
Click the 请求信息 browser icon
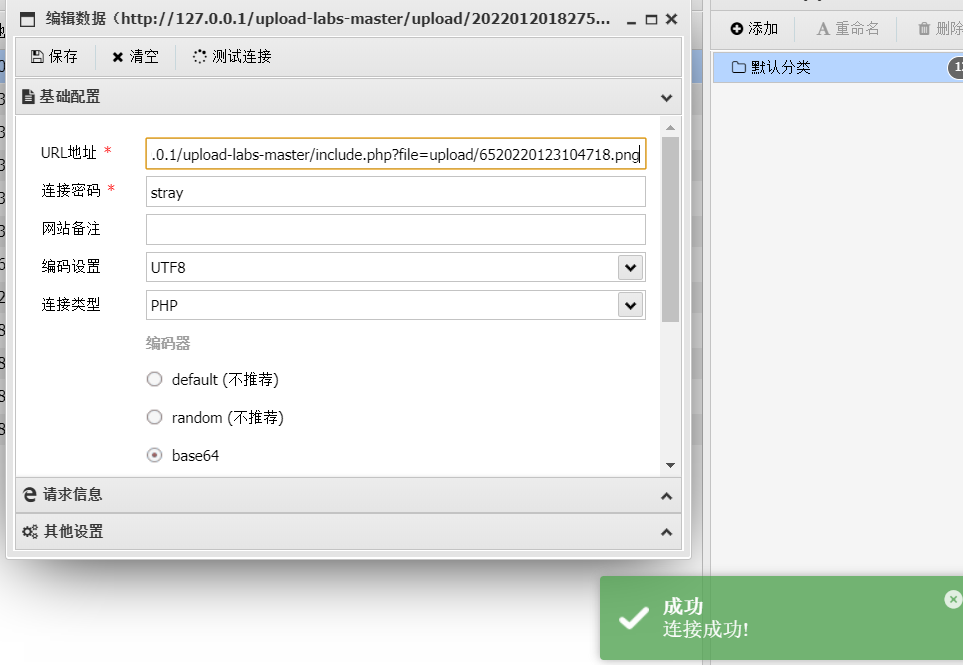29,494
